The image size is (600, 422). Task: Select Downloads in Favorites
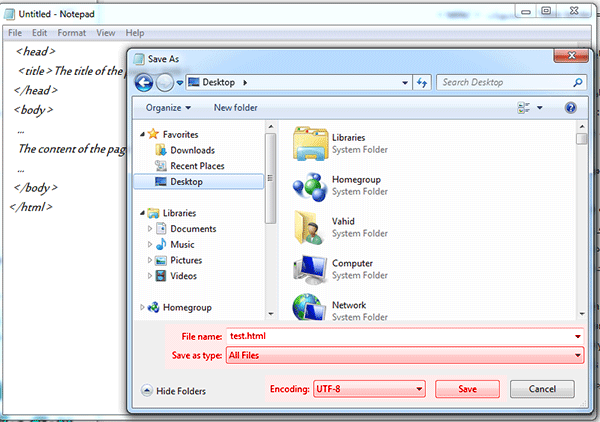pyautogui.click(x=185, y=150)
